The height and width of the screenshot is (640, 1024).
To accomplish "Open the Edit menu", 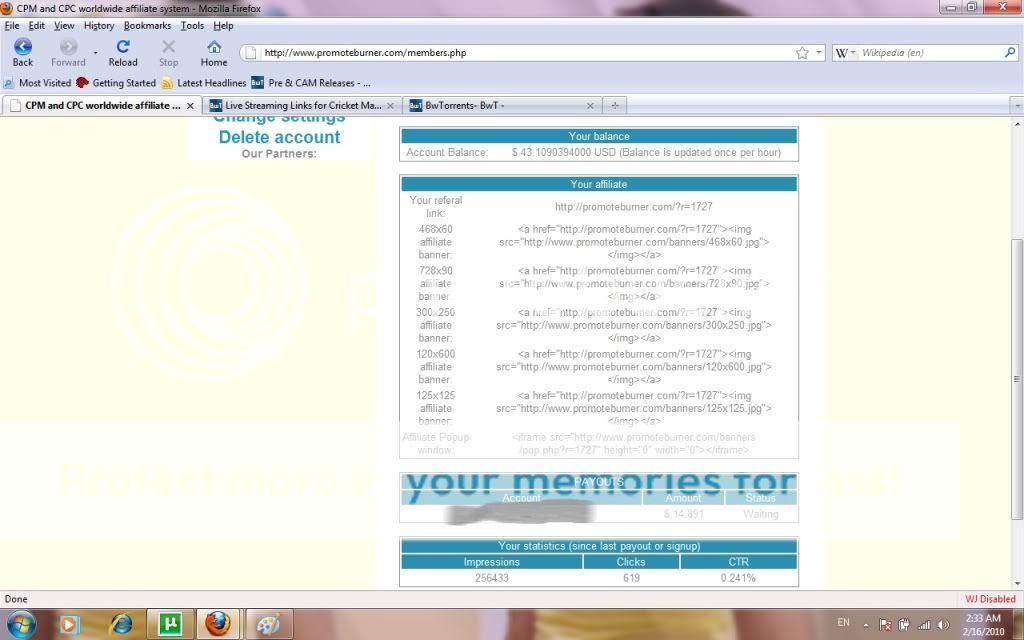I will tap(37, 25).
